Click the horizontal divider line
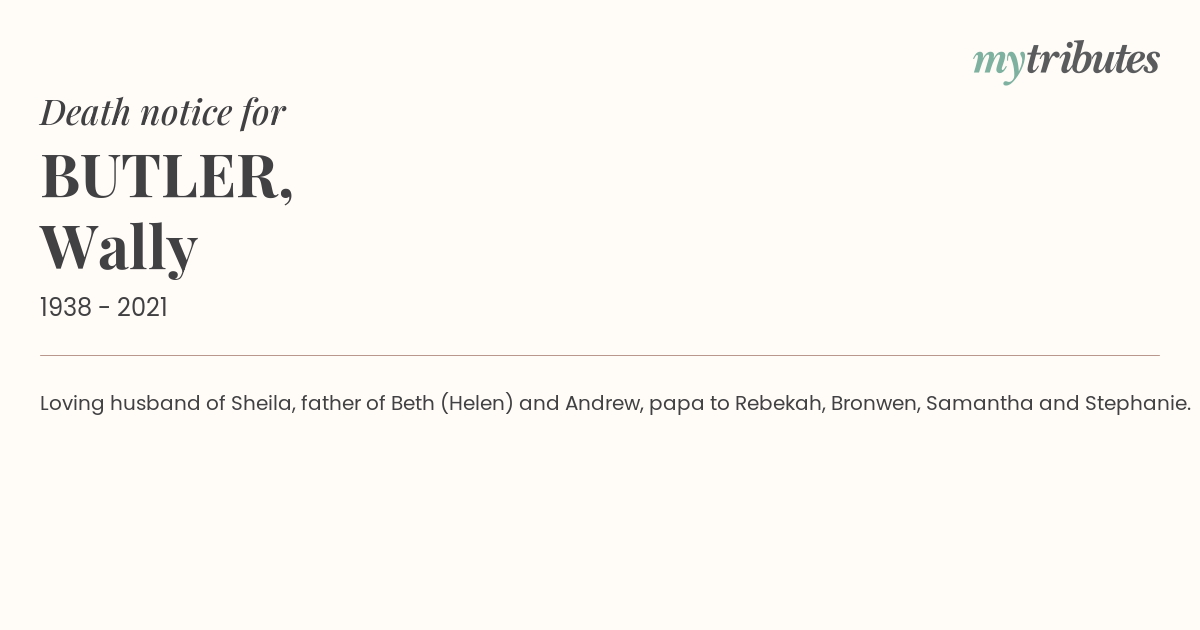 pos(600,355)
